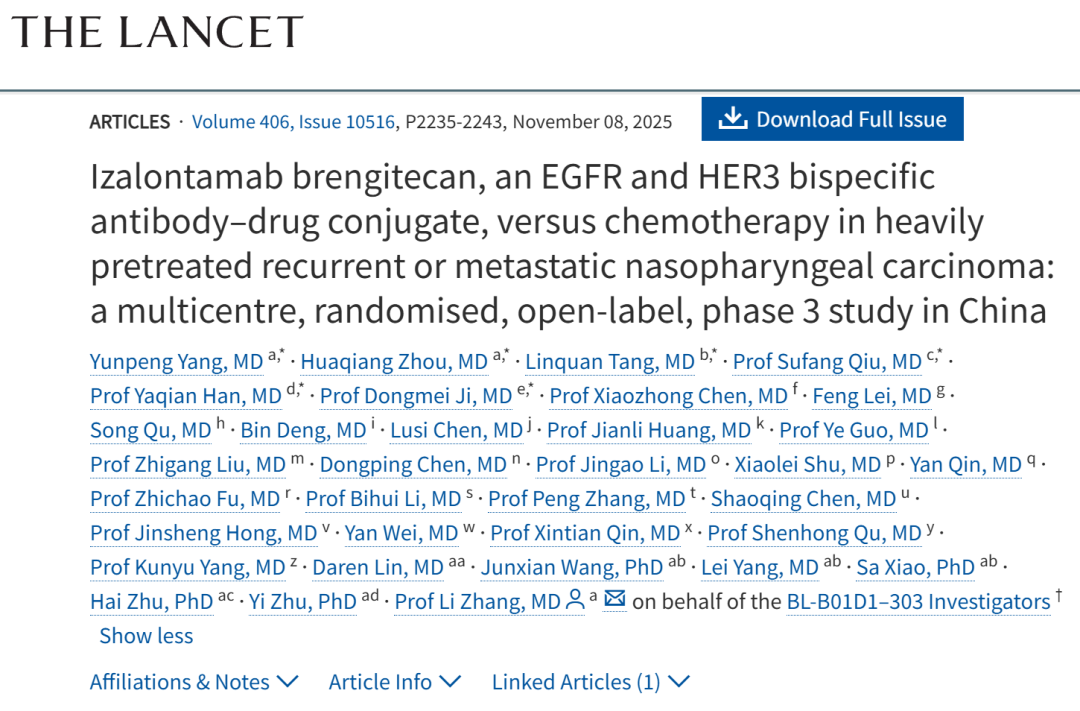Click author Junxian Wang, PhD
Screen dimensions: 1080x711
(571, 568)
